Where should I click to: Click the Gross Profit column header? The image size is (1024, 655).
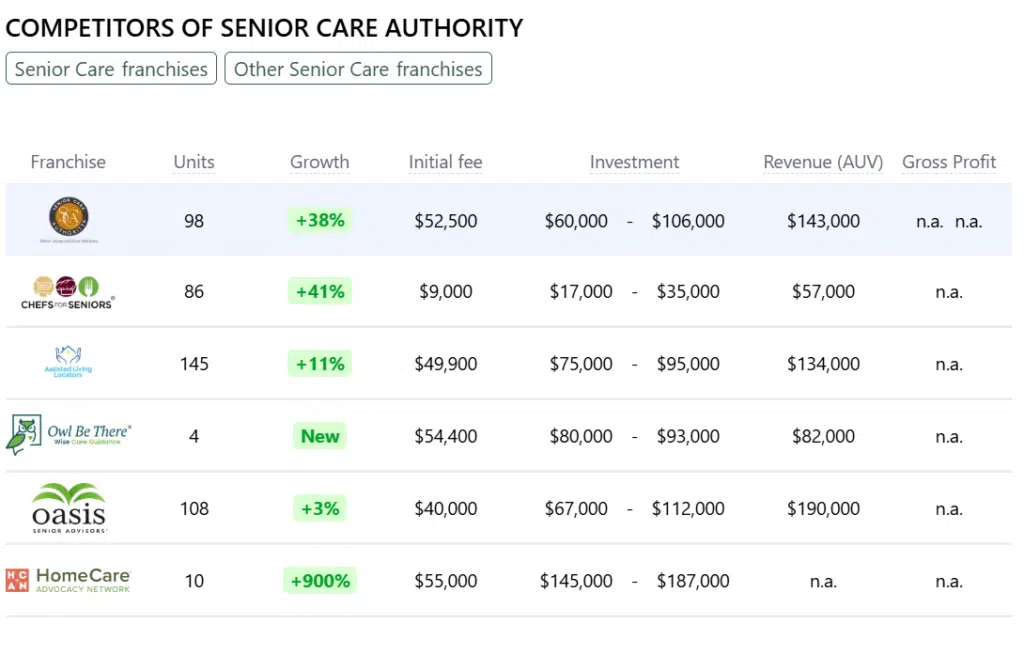(949, 162)
